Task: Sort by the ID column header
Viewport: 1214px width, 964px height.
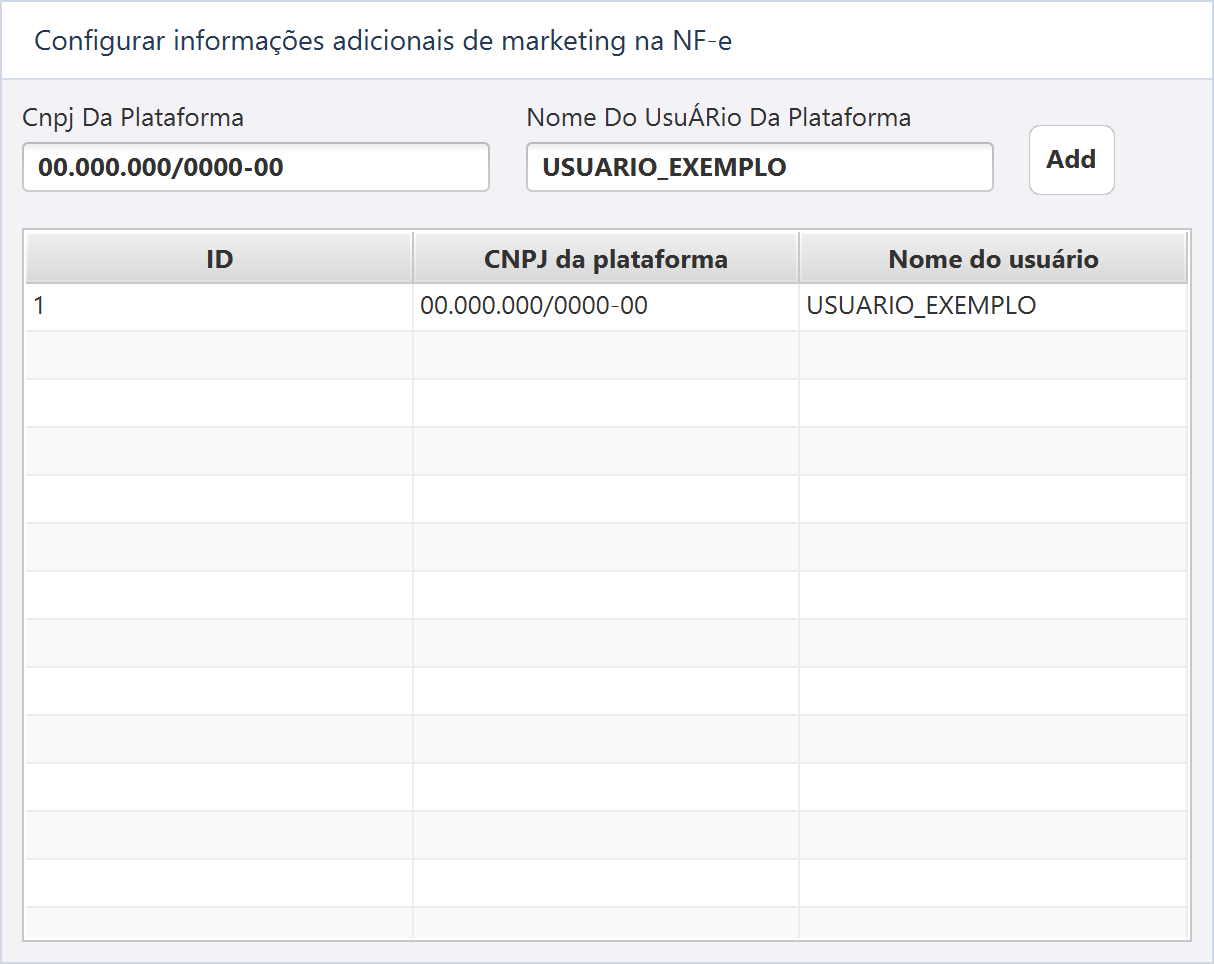Action: point(219,259)
